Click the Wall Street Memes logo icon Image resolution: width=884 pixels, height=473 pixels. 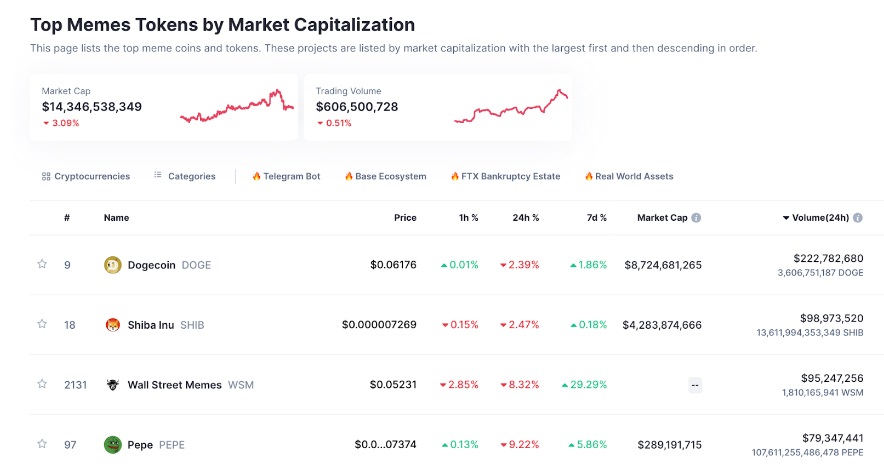[112, 385]
